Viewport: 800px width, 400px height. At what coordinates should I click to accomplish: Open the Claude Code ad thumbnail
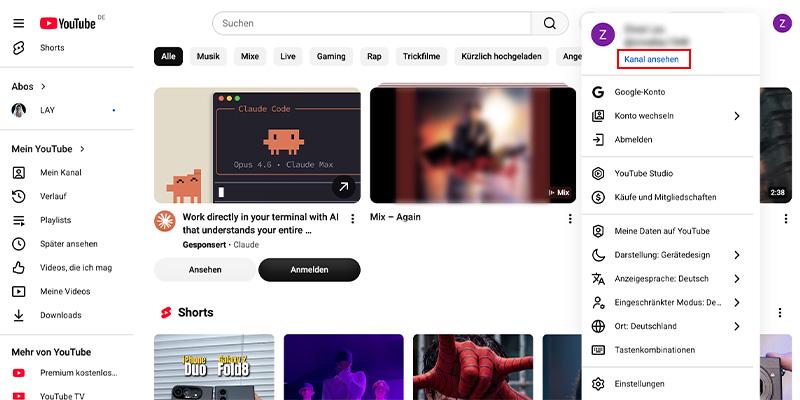coord(257,145)
